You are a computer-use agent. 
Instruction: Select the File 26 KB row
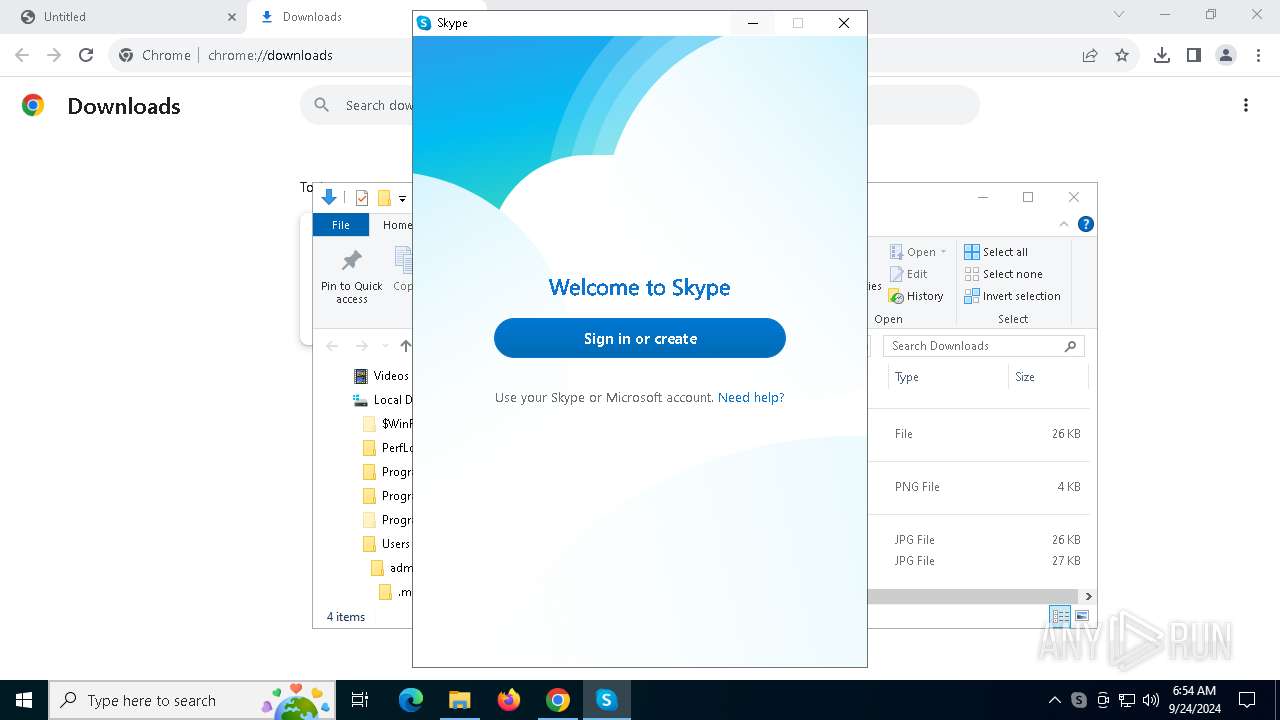tap(979, 434)
